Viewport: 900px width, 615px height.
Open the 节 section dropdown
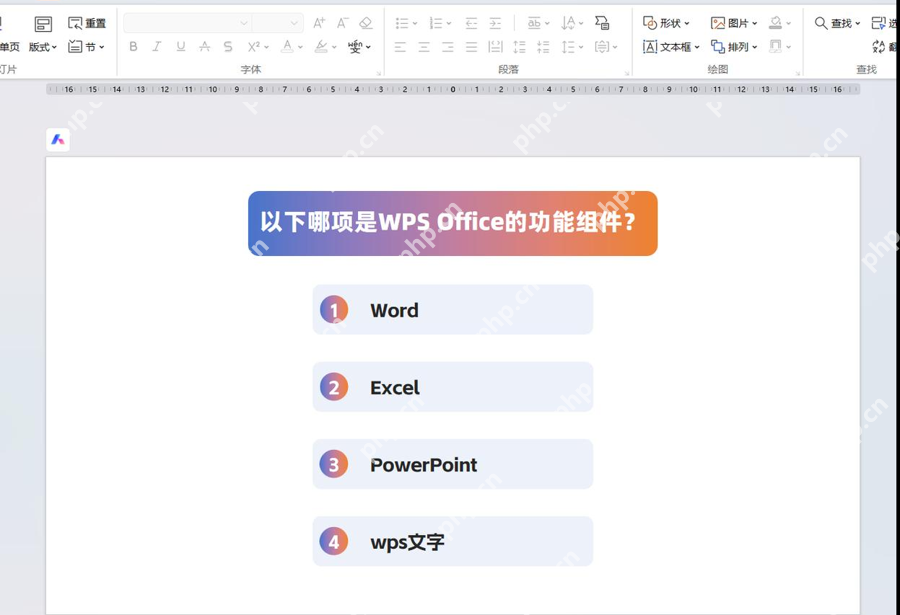[86, 47]
